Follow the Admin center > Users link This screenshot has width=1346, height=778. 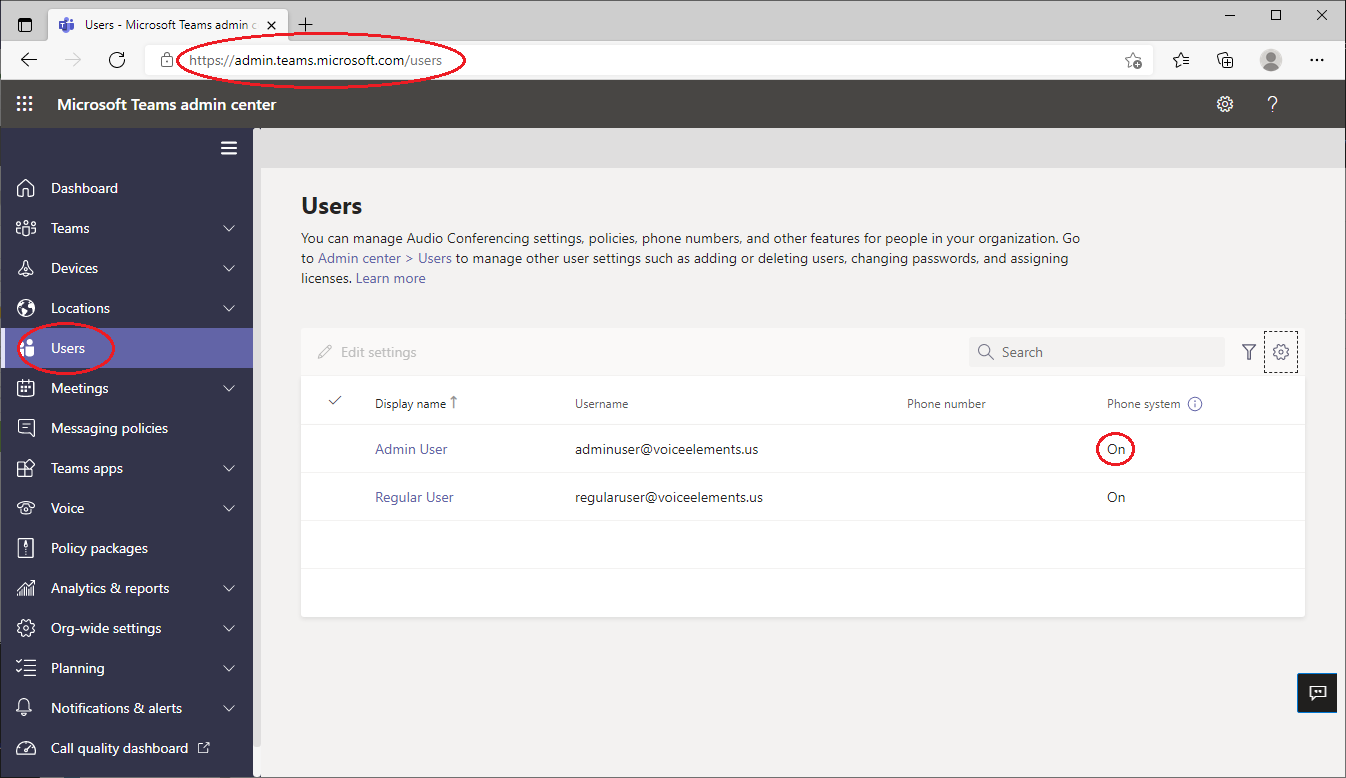click(385, 258)
